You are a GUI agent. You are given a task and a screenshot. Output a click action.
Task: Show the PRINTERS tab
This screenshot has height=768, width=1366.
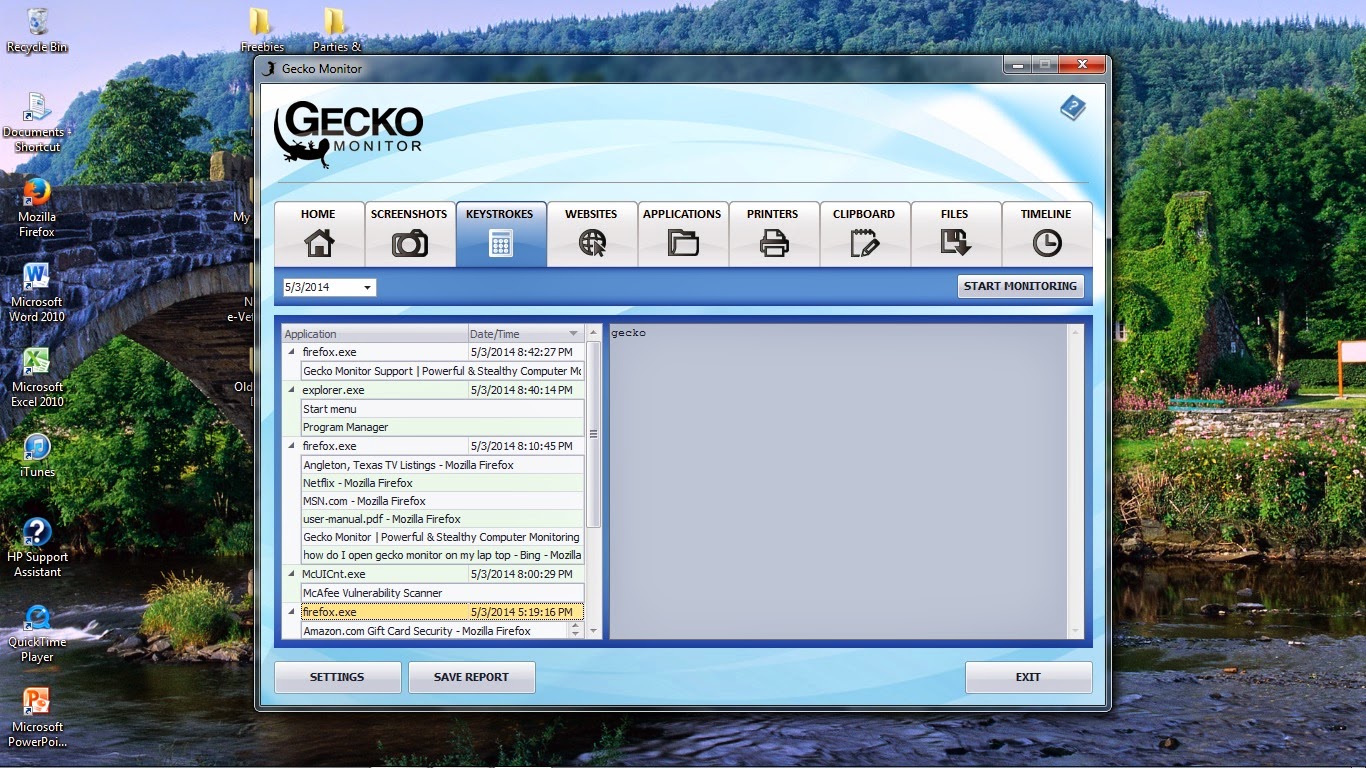tap(773, 234)
